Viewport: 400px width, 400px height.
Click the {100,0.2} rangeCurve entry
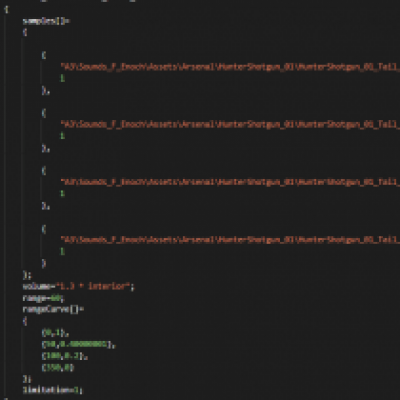tap(65, 356)
